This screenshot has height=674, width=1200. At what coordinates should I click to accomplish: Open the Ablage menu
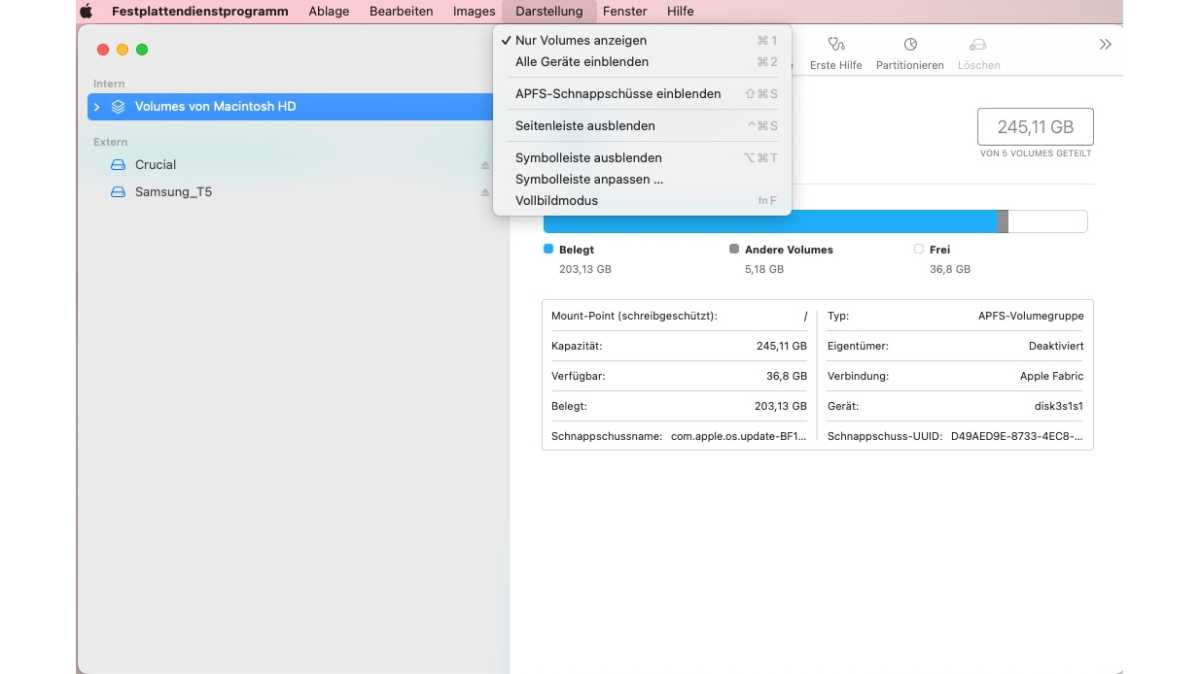pos(329,11)
